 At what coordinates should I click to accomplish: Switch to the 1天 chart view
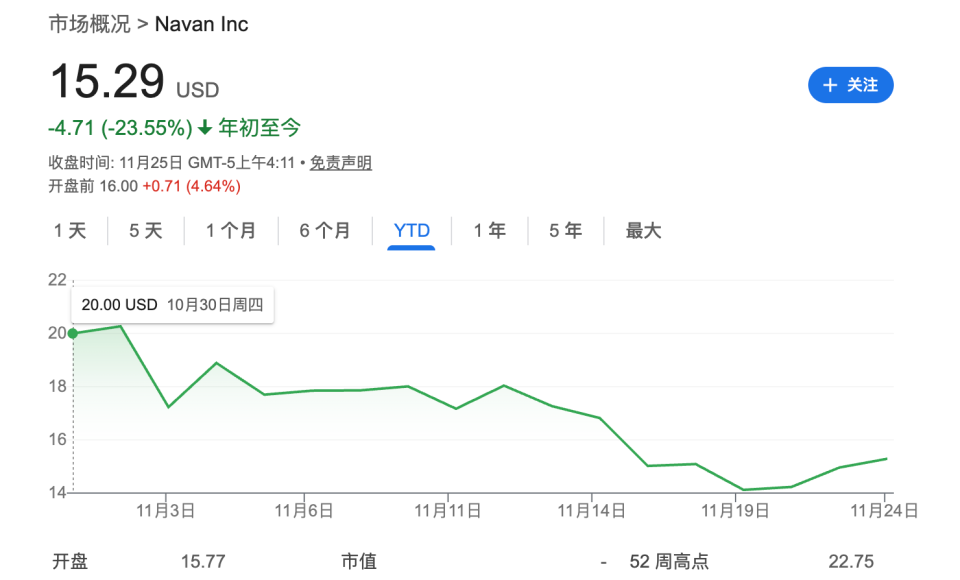[x=68, y=230]
